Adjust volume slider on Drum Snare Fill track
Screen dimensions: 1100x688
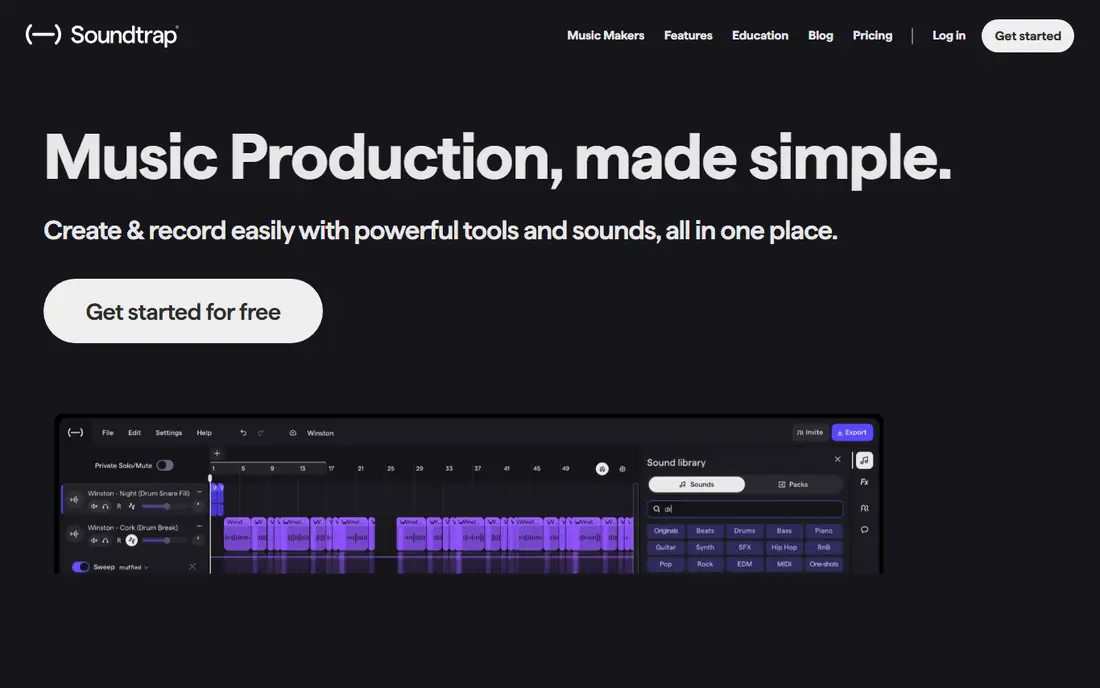166,506
